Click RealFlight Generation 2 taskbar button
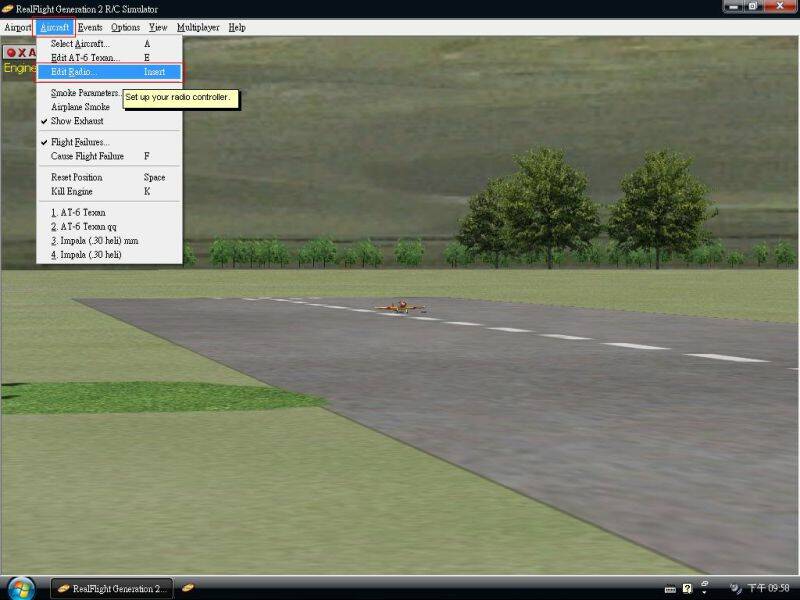Screen dimensions: 800x600 click(x=112, y=589)
